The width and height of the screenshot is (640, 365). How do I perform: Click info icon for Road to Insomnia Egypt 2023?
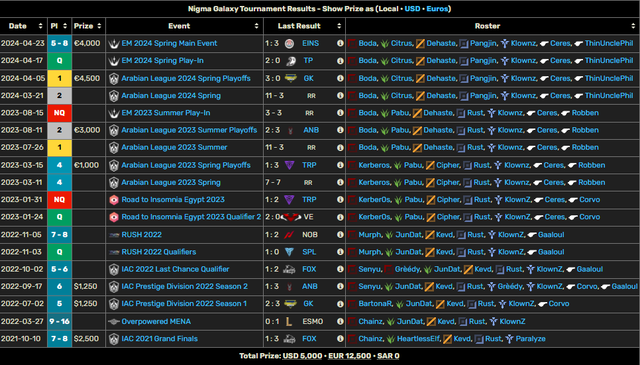[x=340, y=200]
